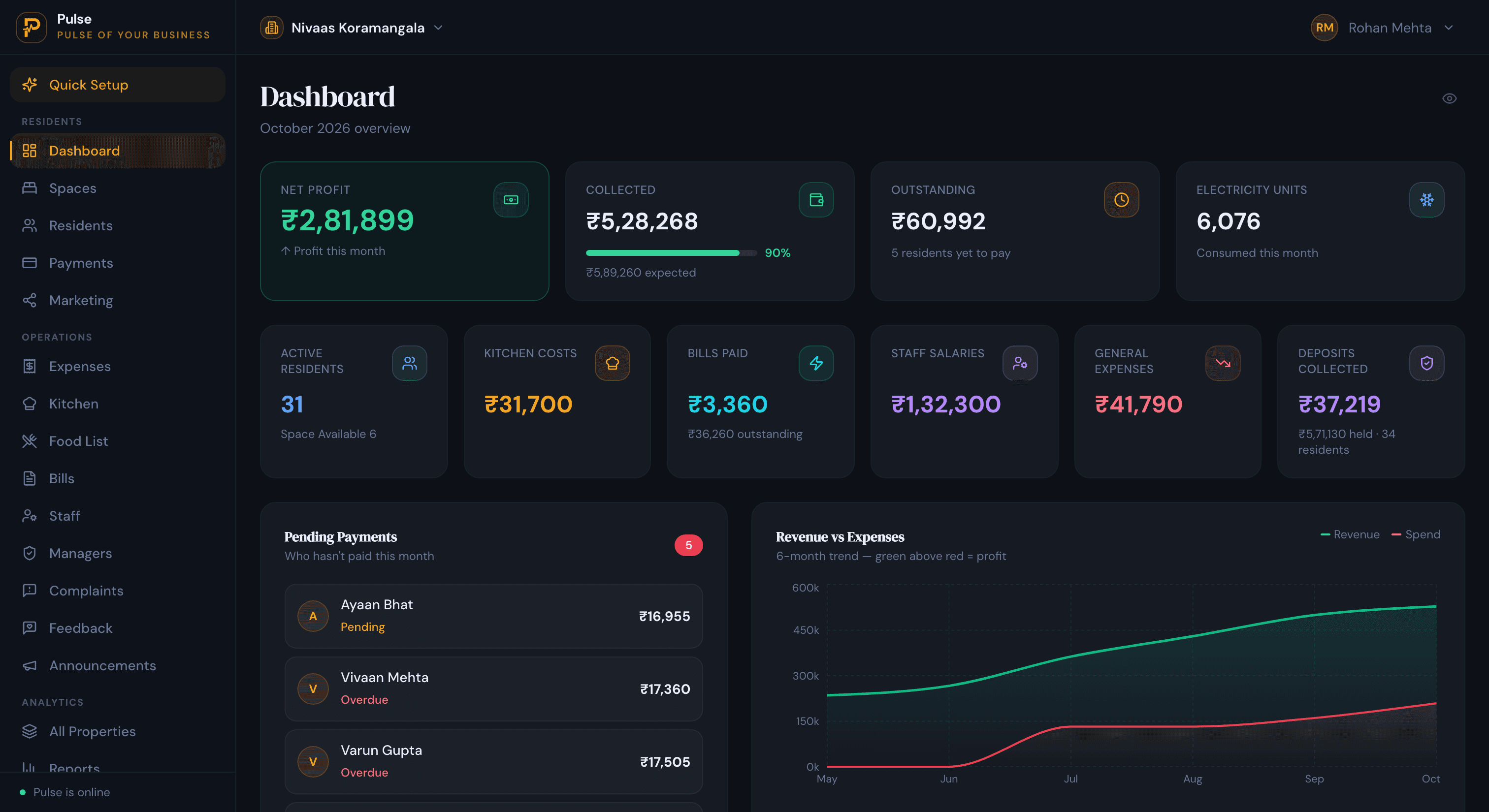Click the Oct label on chart axis
The width and height of the screenshot is (1489, 812).
point(1430,779)
